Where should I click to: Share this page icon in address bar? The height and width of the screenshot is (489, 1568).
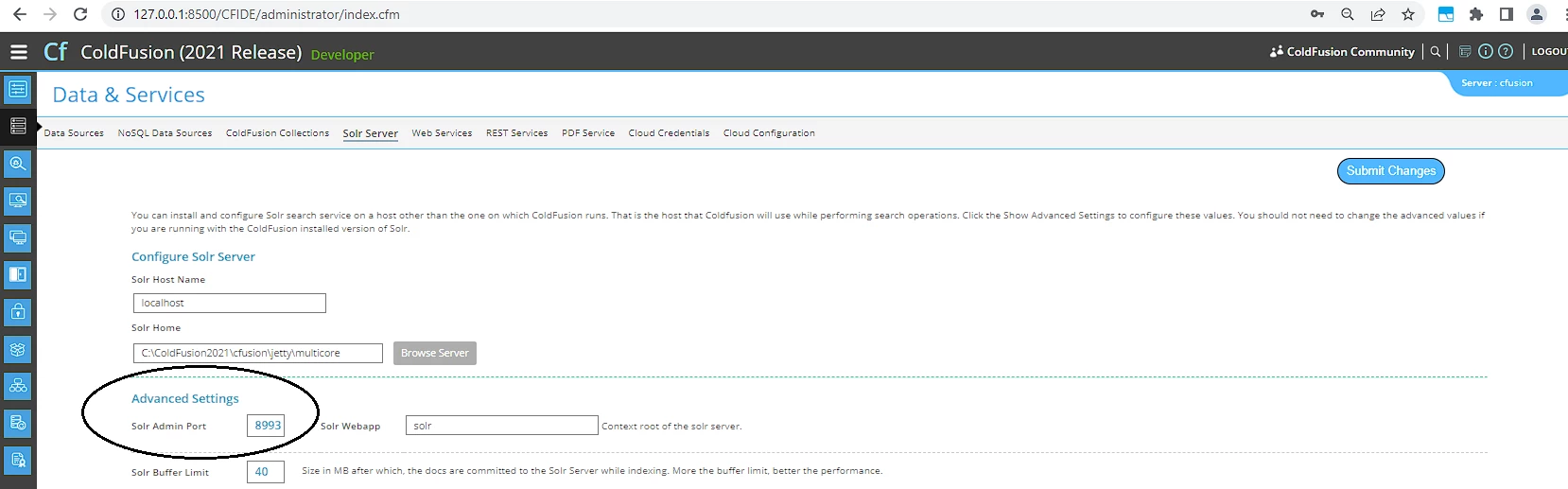point(1378,14)
